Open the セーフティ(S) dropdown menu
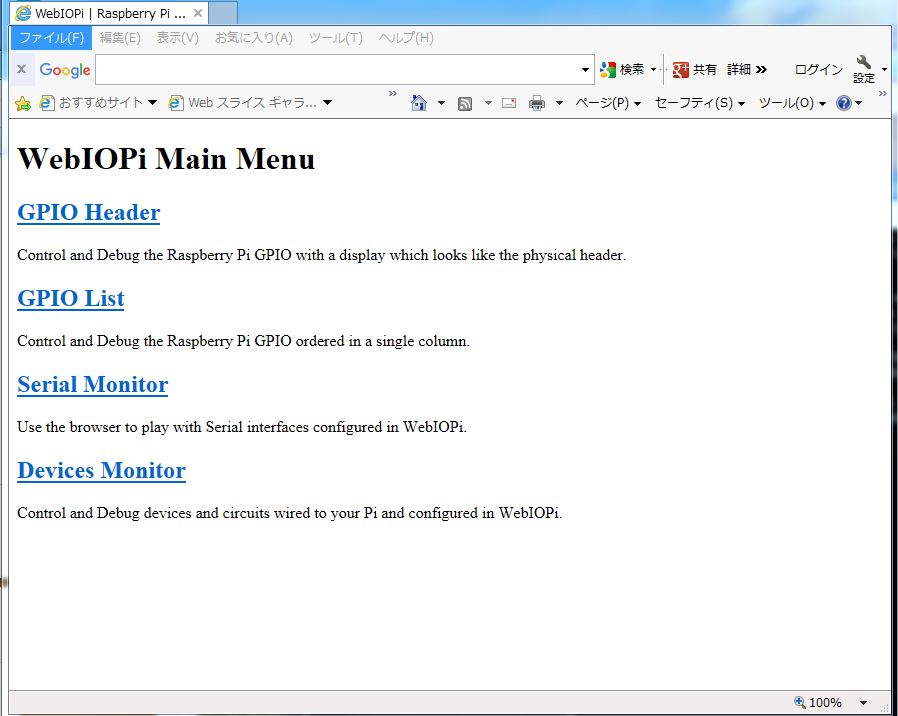The width and height of the screenshot is (898, 716). click(x=699, y=103)
